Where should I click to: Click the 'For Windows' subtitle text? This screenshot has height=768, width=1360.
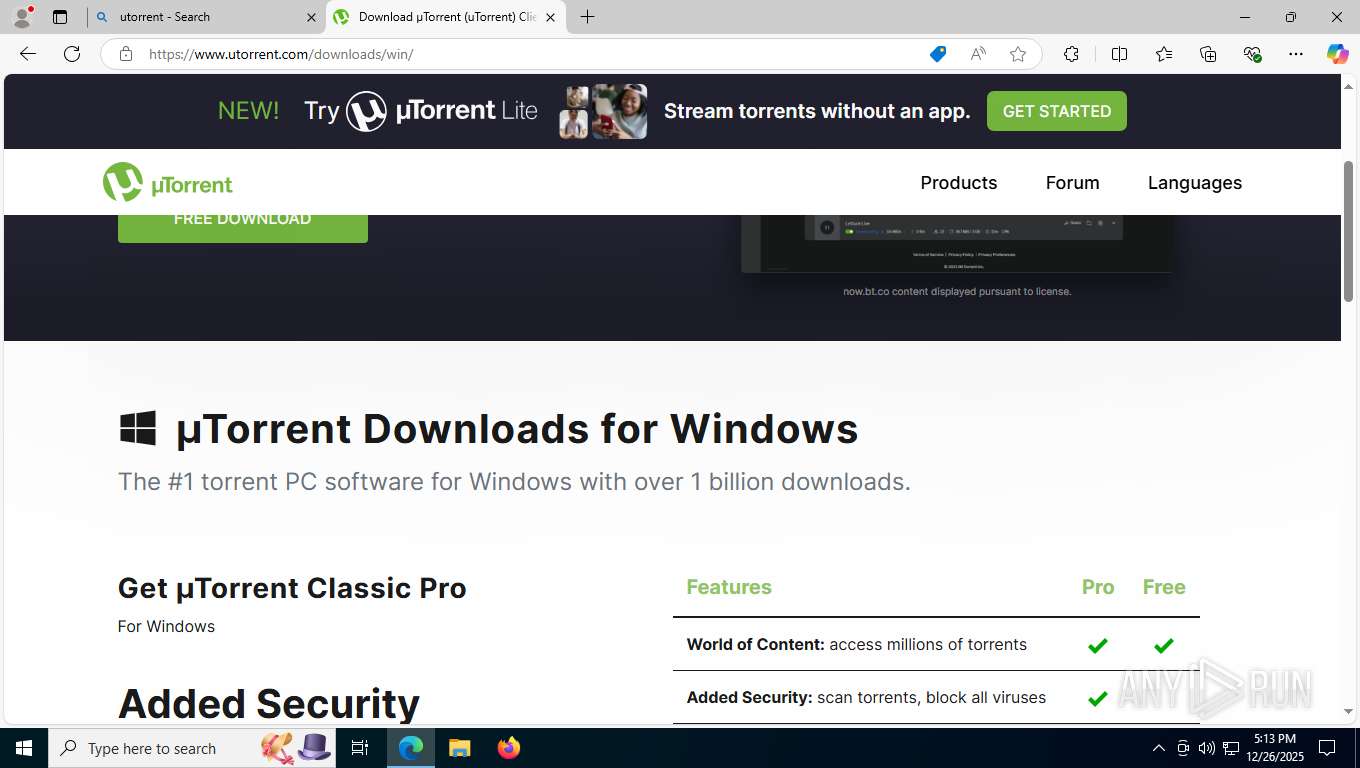tap(166, 626)
